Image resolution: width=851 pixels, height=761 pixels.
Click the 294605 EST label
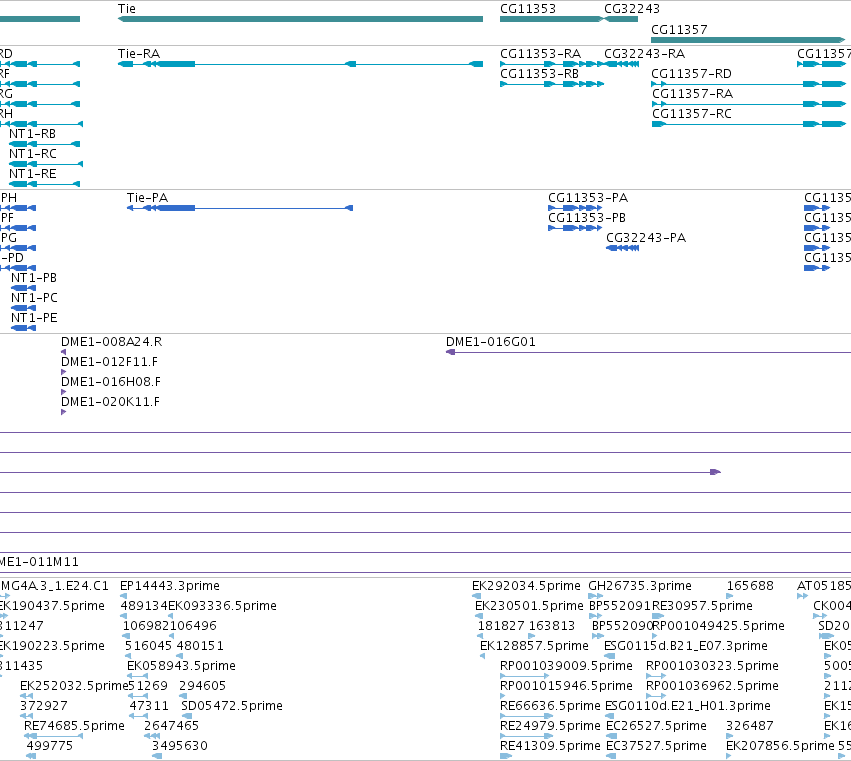[202, 686]
